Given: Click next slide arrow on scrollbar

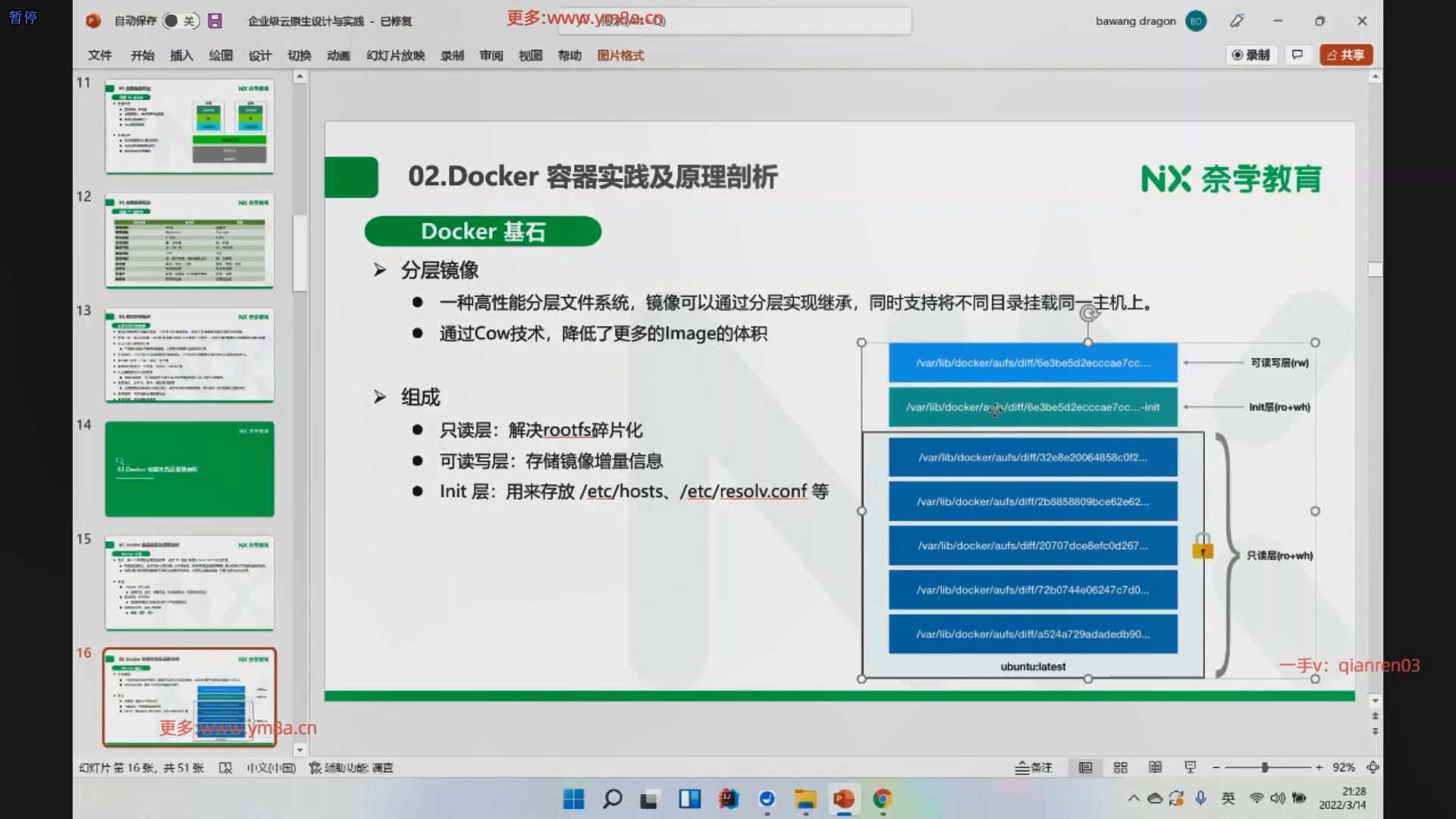Looking at the screenshot, I should pyautogui.click(x=1375, y=731).
